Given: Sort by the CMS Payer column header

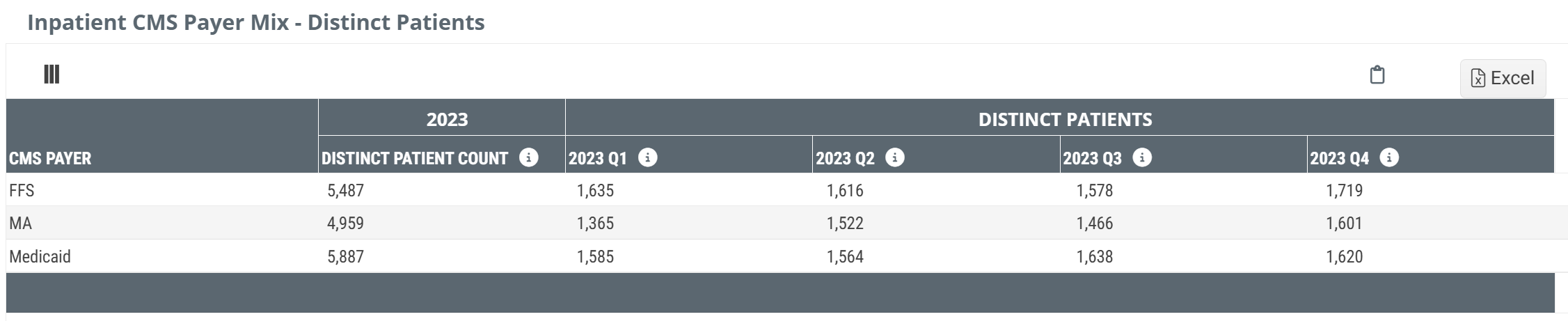Looking at the screenshot, I should [x=50, y=159].
